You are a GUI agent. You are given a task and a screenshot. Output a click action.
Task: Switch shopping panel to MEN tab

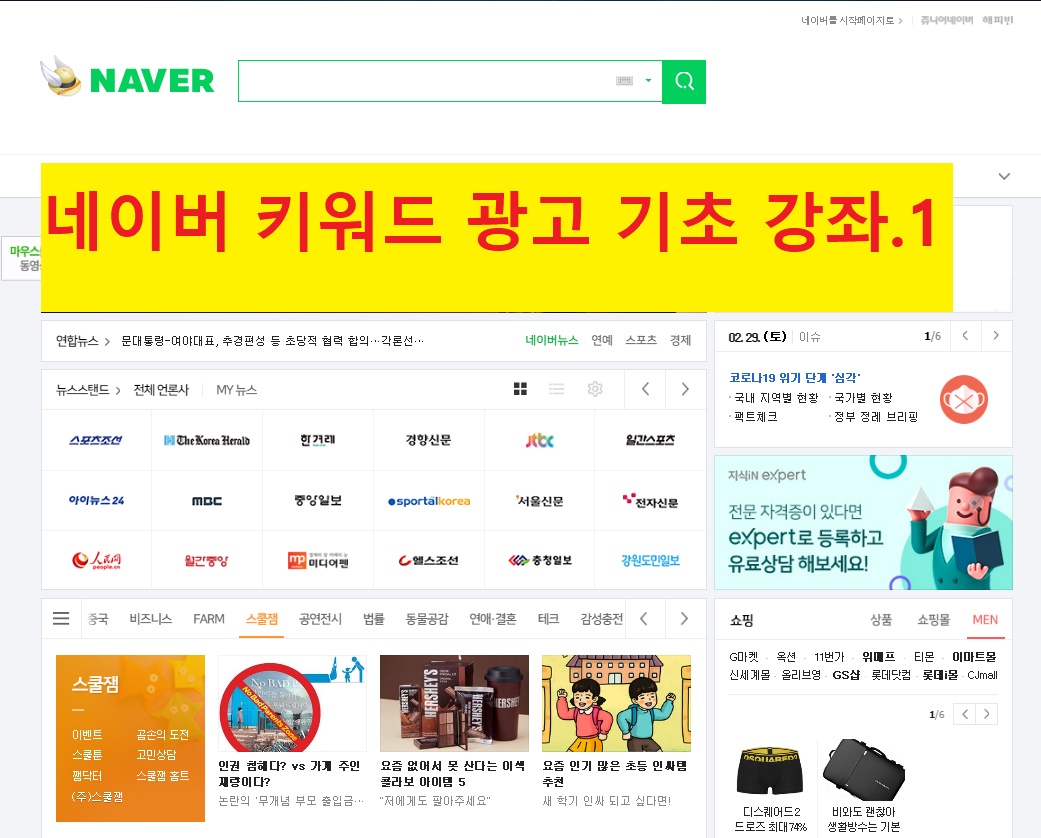[x=985, y=620]
